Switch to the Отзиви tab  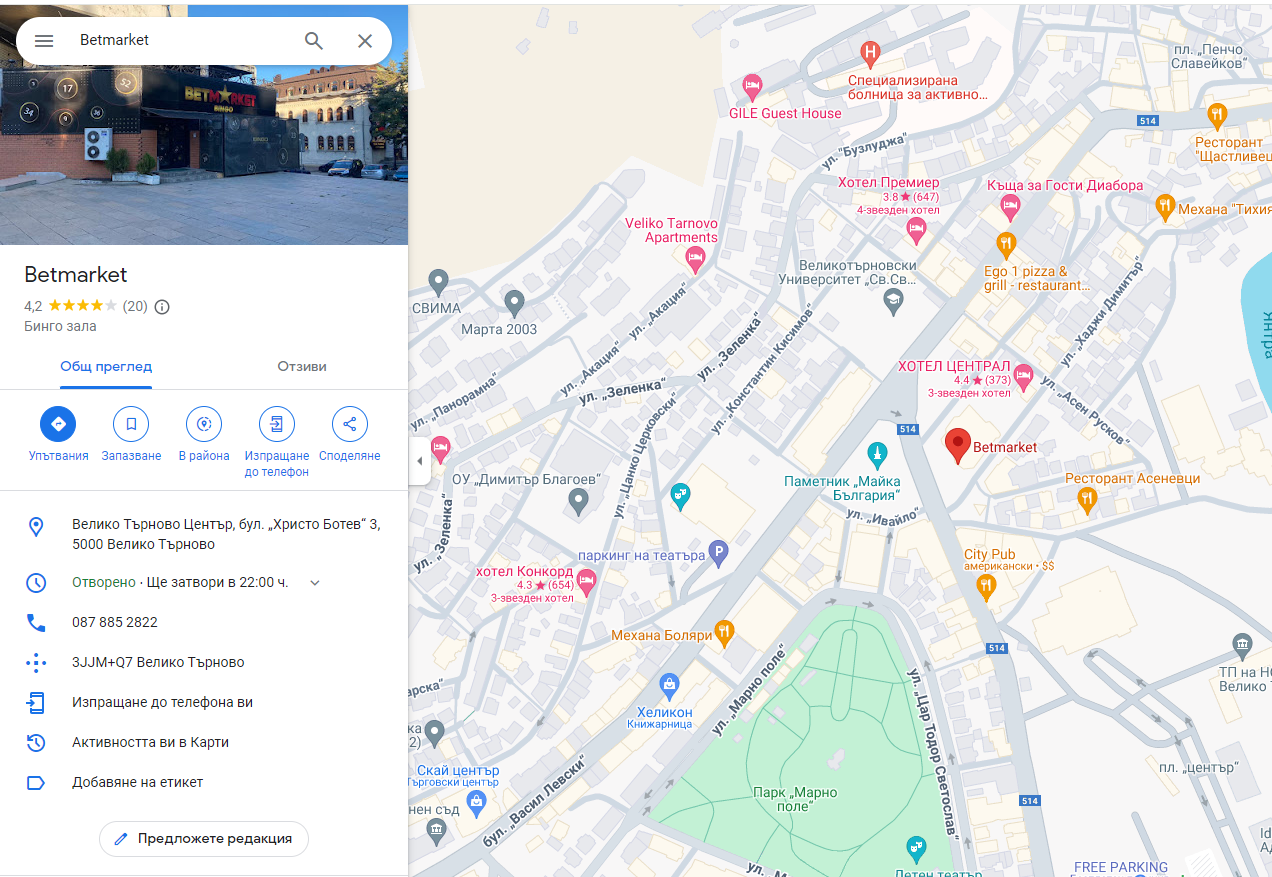pos(302,367)
